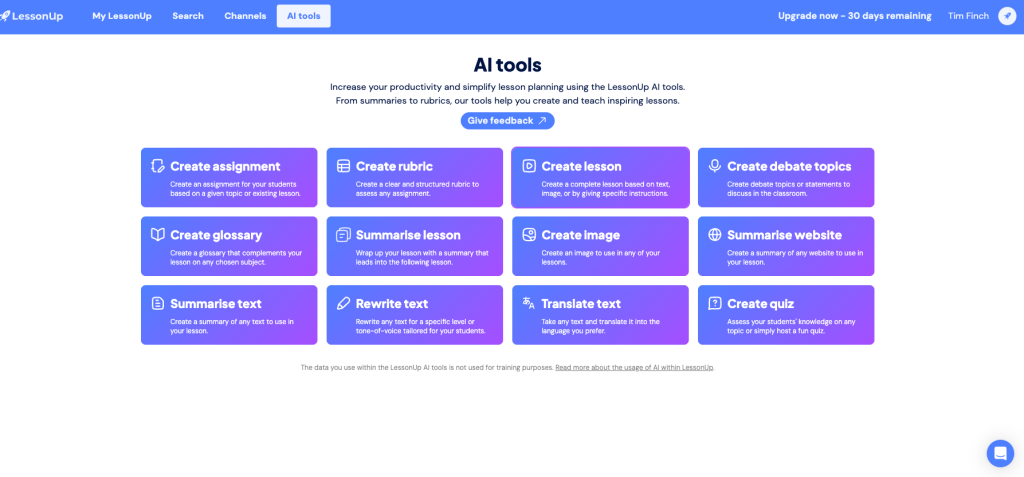This screenshot has height=477, width=1024.
Task: Open the Create lesson title
Action: coord(581,167)
